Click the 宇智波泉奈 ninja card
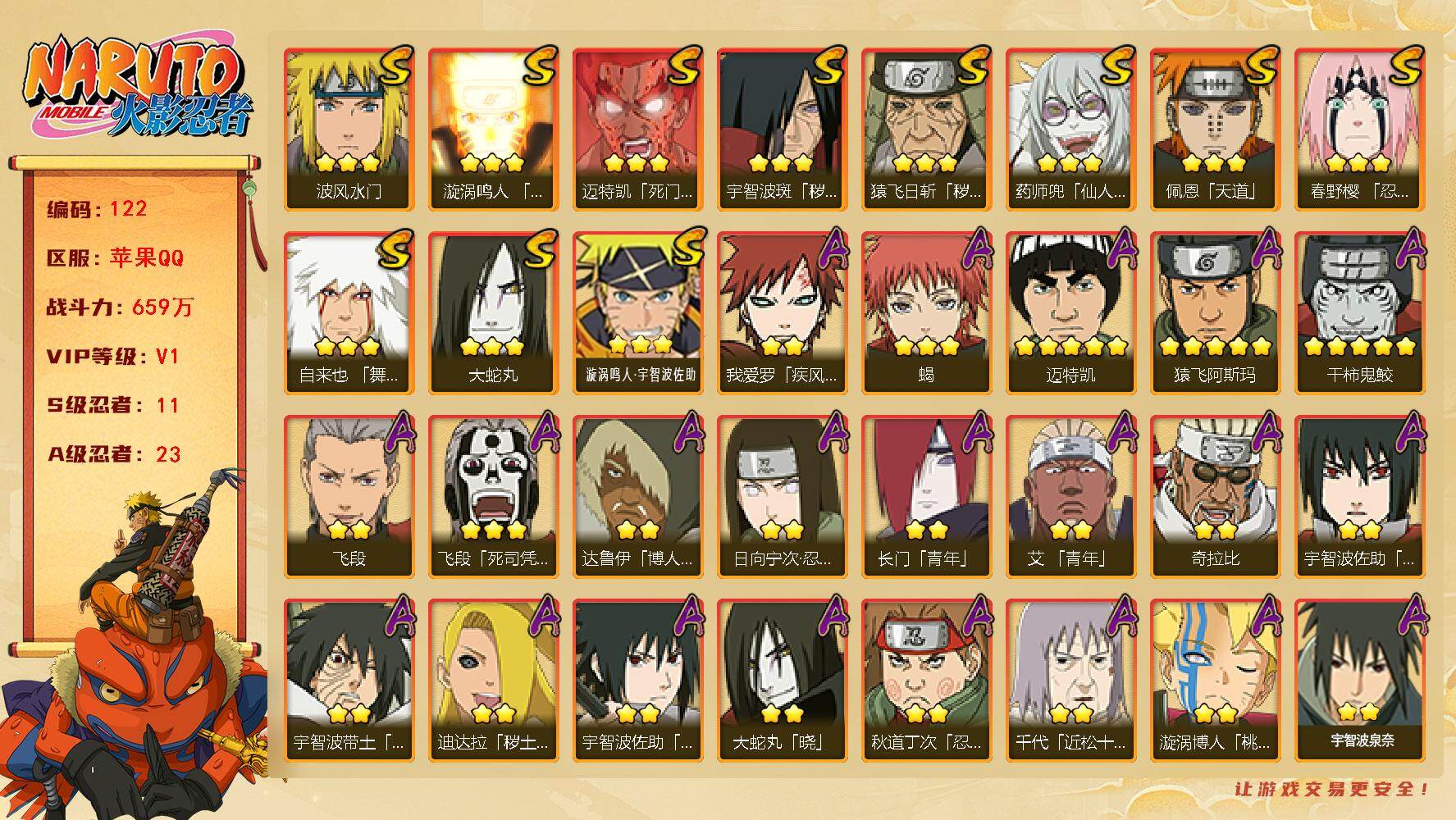Screen dimensions: 1456x820 pyautogui.click(x=1360, y=681)
